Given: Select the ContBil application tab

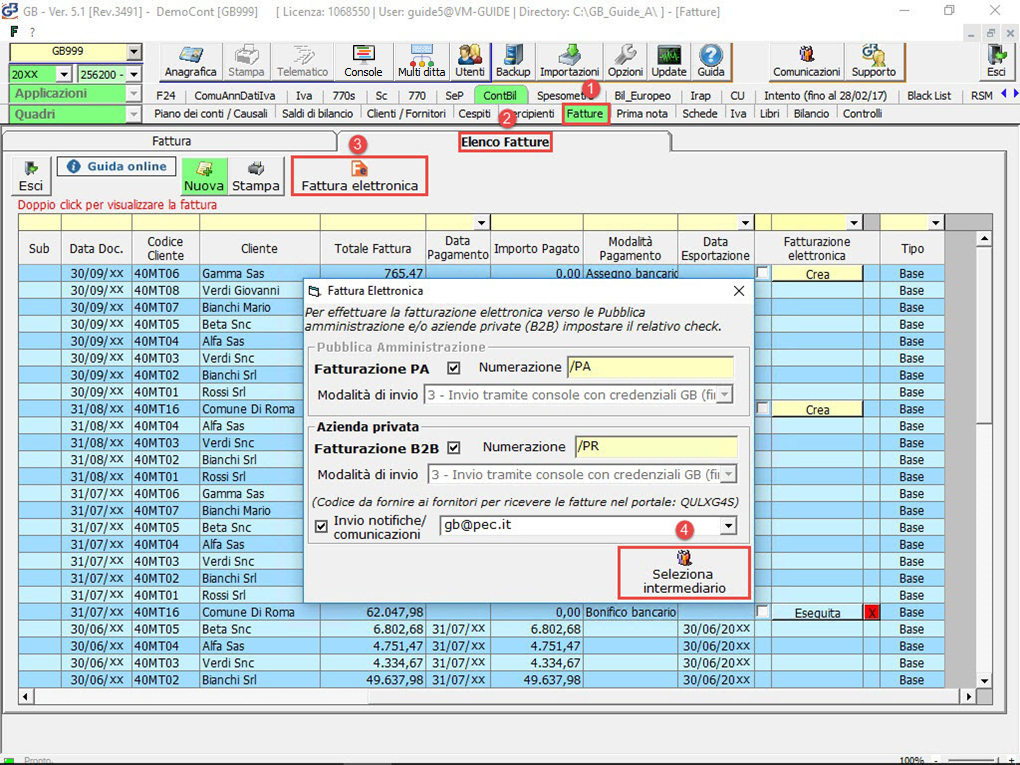Looking at the screenshot, I should click(500, 96).
